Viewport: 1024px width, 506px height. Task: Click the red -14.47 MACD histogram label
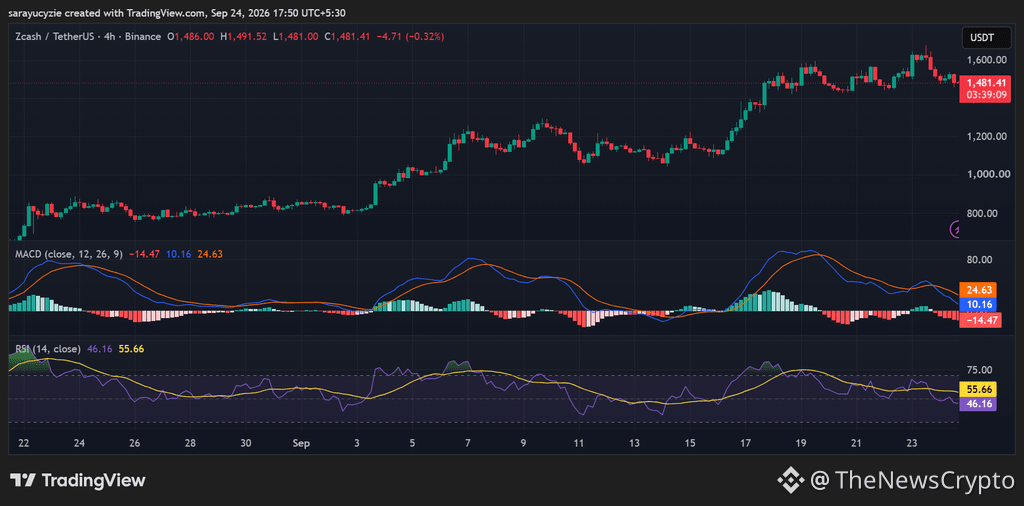point(980,320)
